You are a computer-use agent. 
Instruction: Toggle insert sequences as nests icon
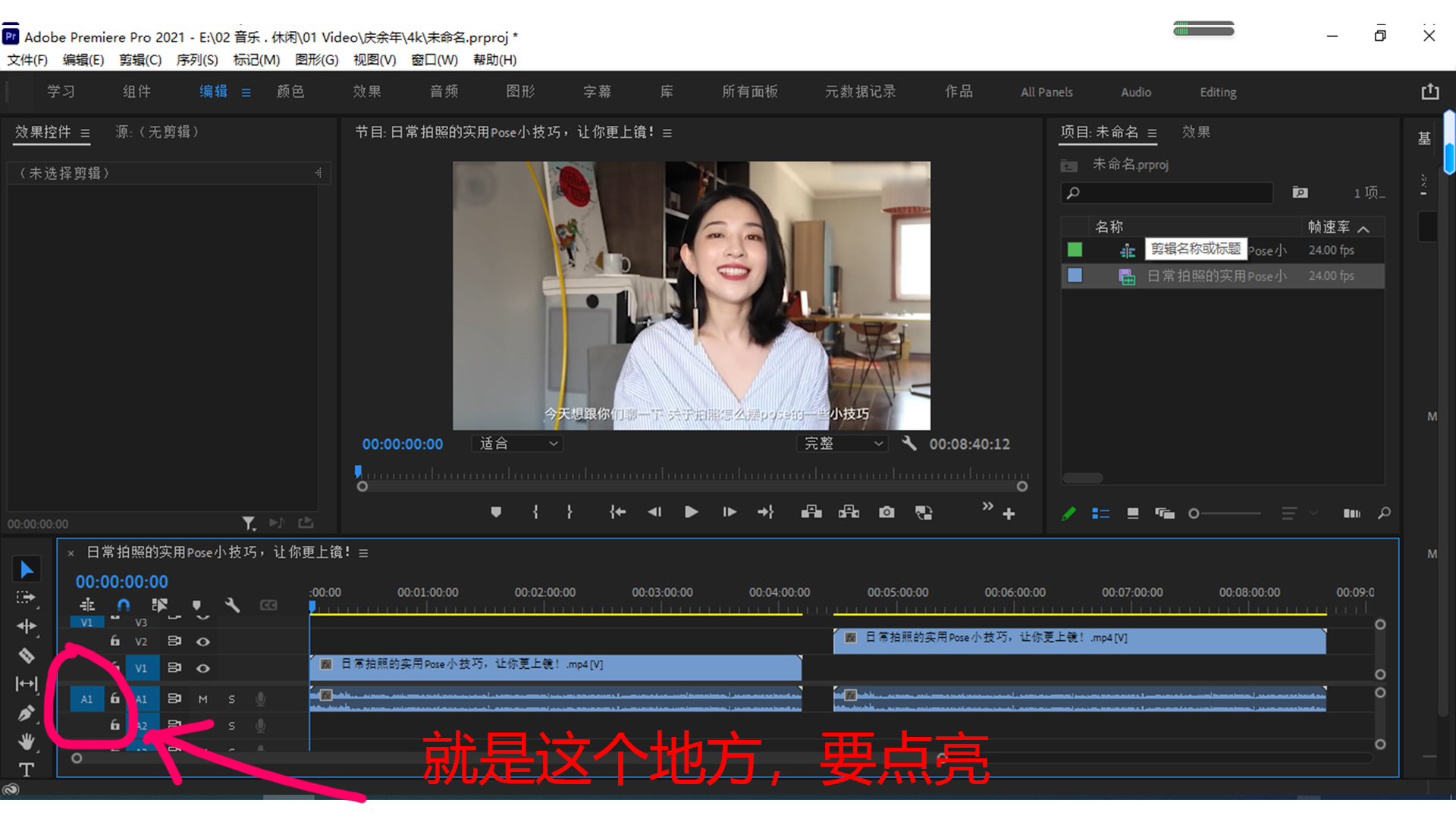(87, 605)
